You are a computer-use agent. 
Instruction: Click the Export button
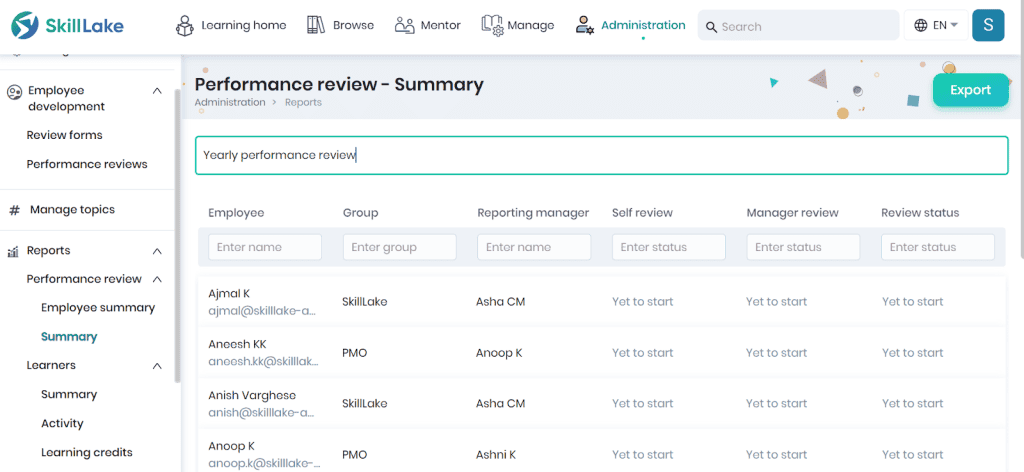click(x=970, y=90)
